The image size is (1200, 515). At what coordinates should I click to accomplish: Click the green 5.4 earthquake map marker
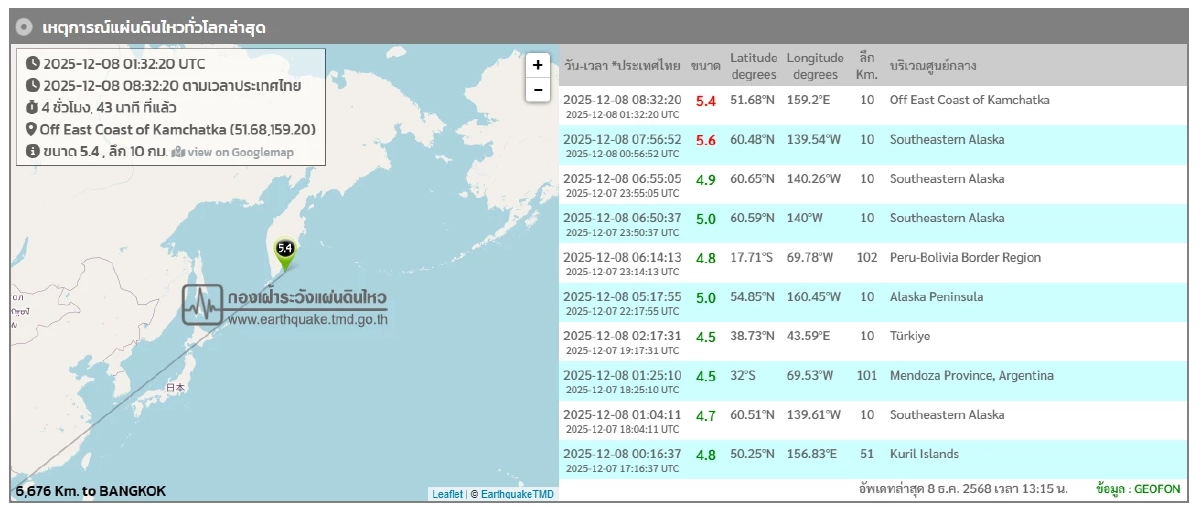pos(285,251)
